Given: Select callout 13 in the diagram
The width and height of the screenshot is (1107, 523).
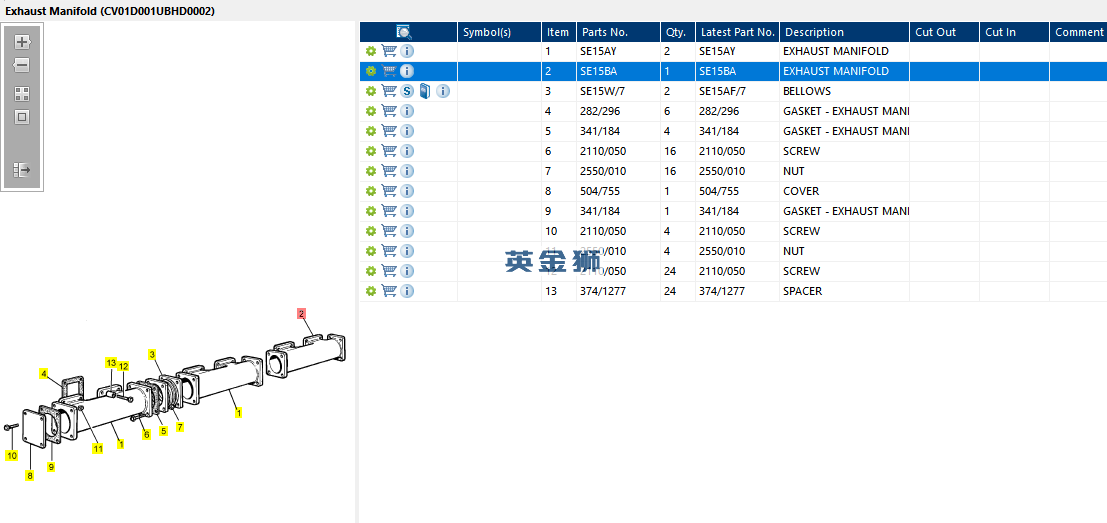Looking at the screenshot, I should 111,362.
